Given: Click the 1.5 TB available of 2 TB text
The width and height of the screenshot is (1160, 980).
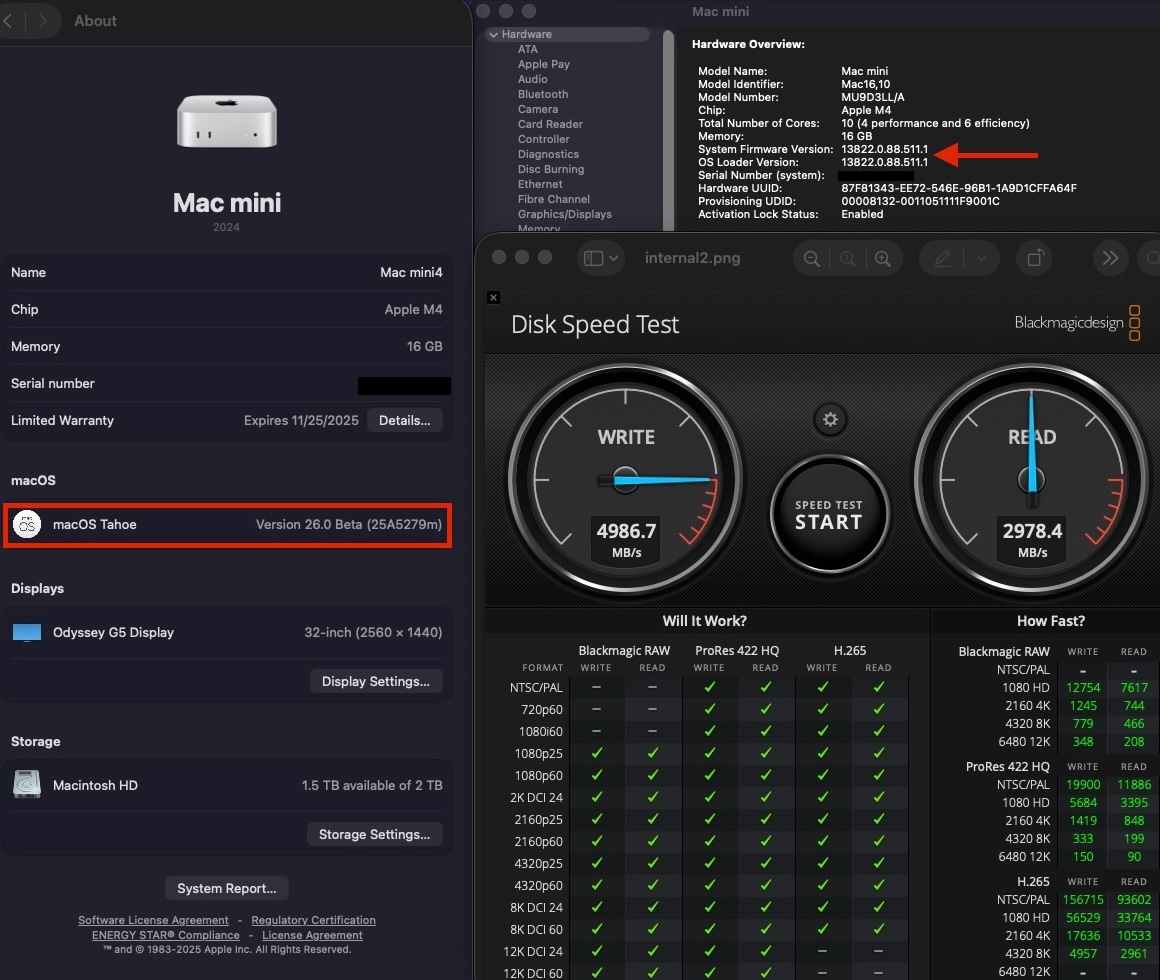Looking at the screenshot, I should (371, 785).
